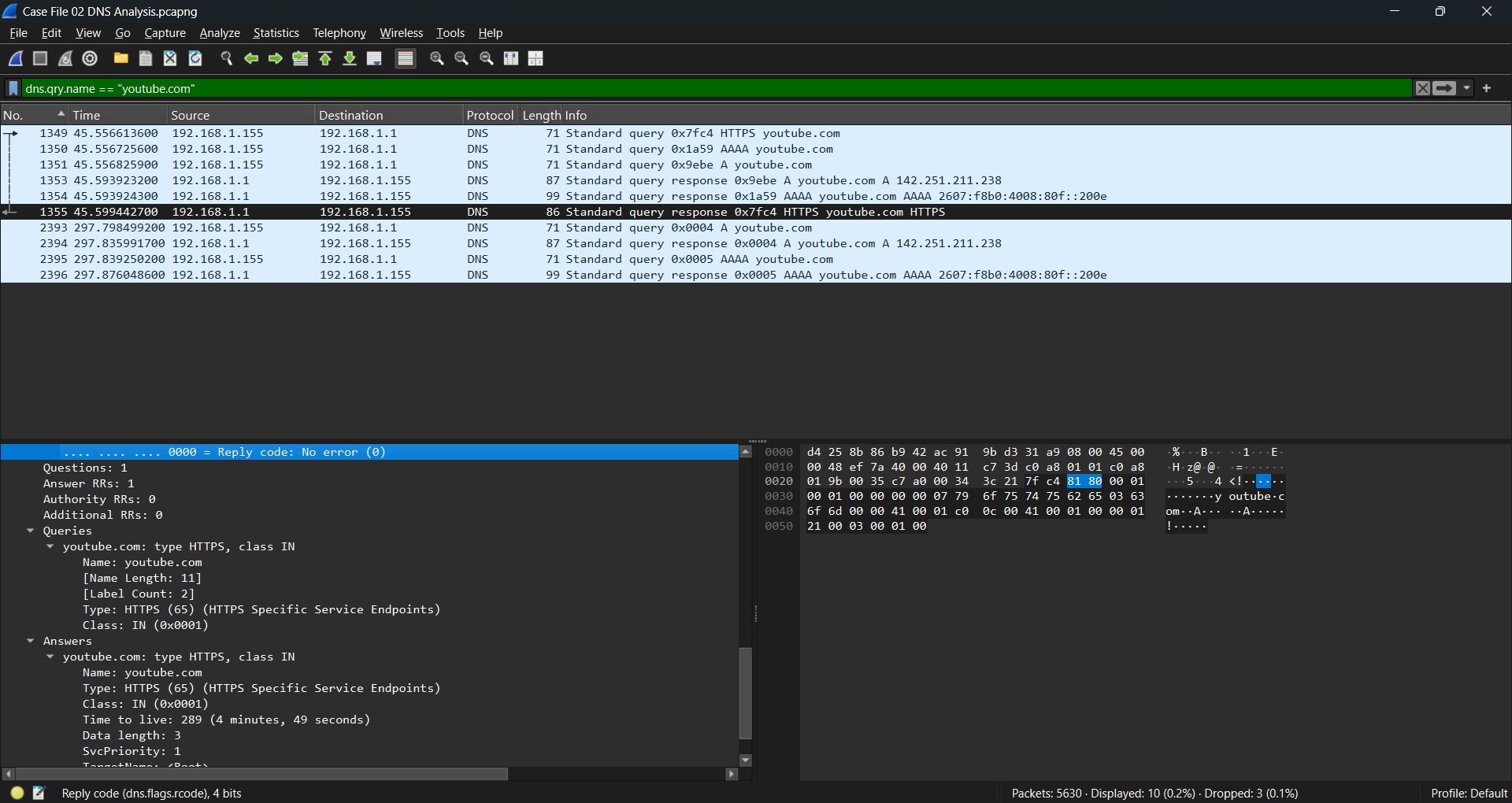Sort packets by the Destination column
The height and width of the screenshot is (803, 1512).
(x=389, y=115)
